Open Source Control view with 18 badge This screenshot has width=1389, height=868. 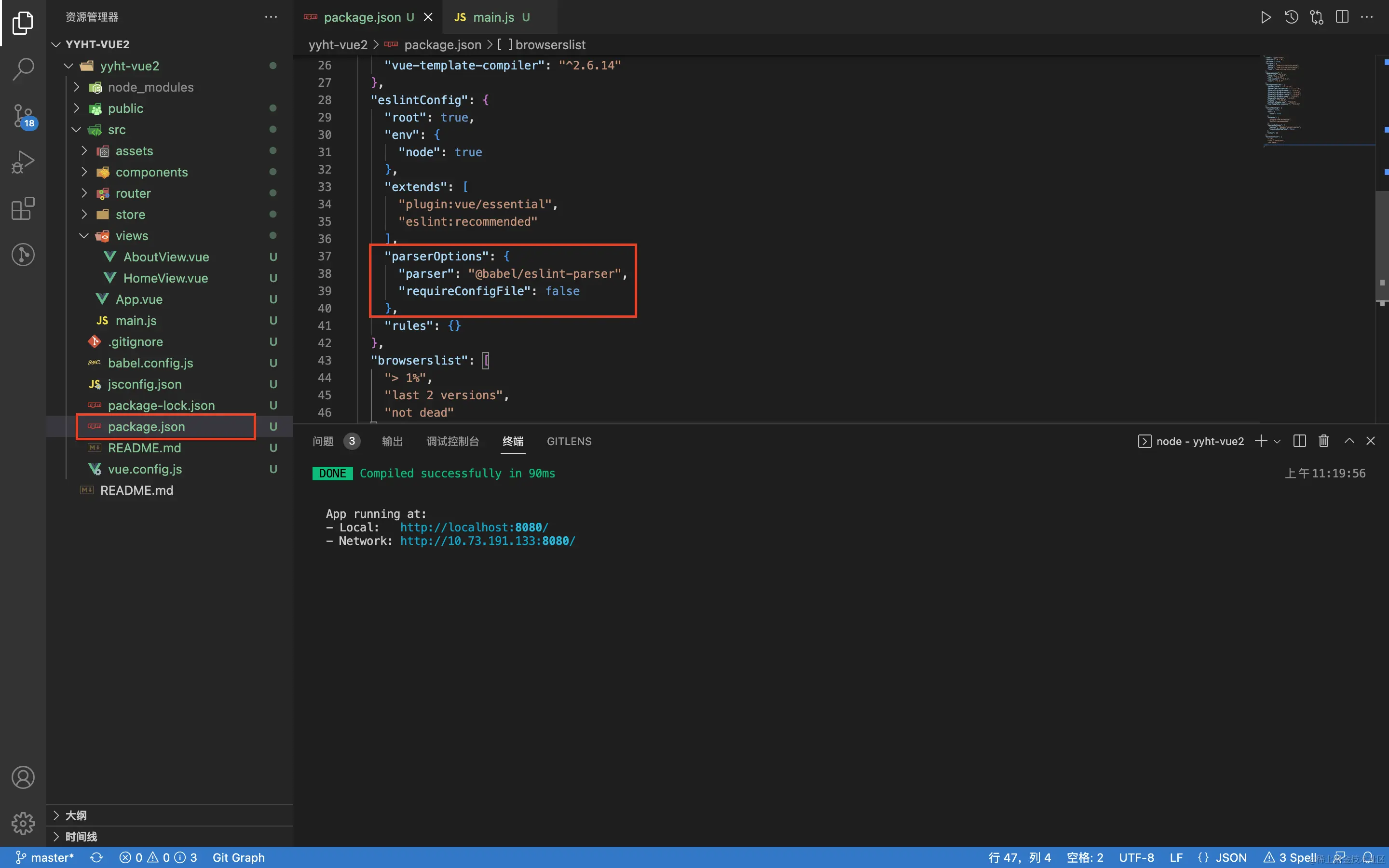pos(23,115)
